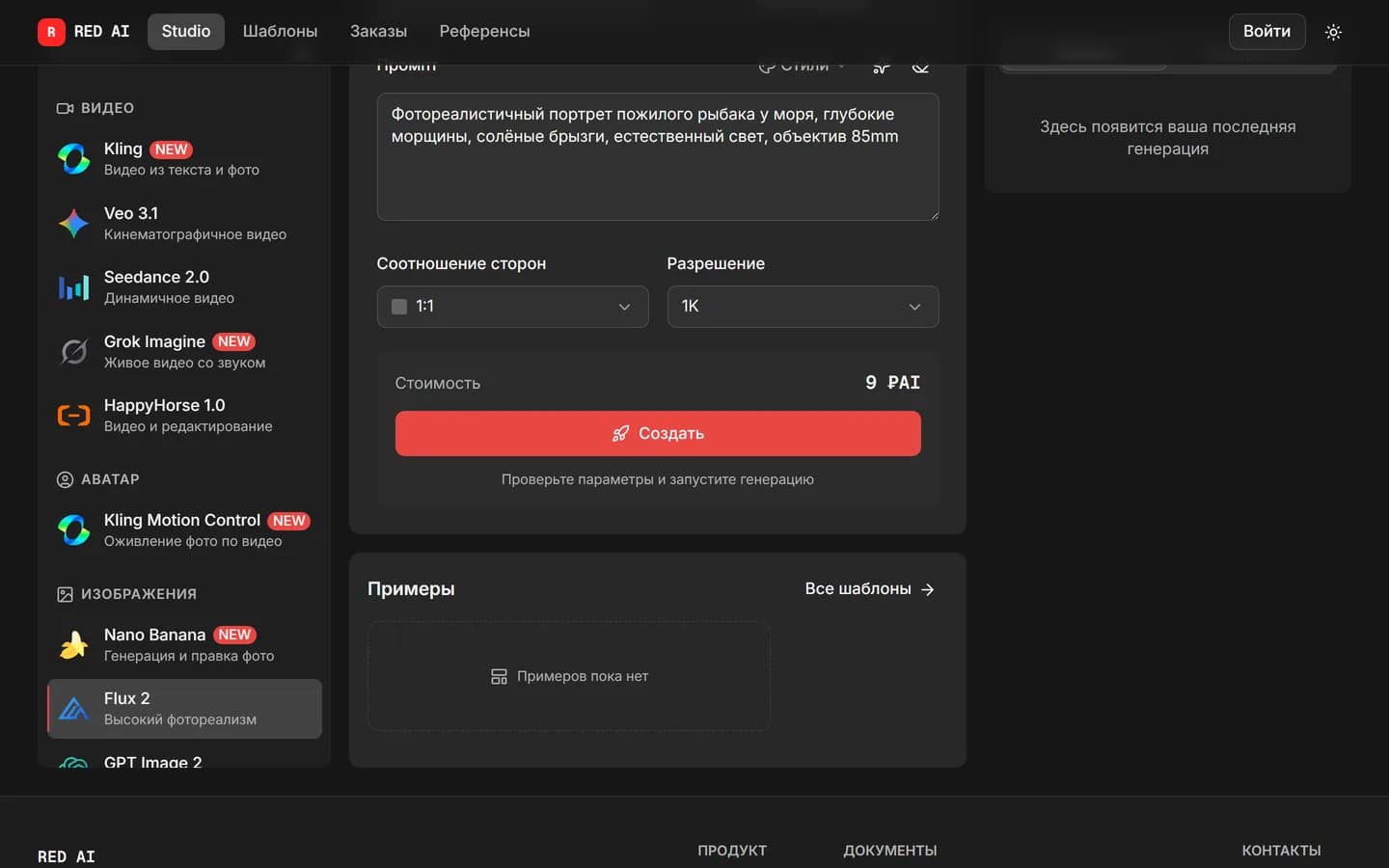Open the Шаблоны tab
1389x868 pixels.
point(280,32)
